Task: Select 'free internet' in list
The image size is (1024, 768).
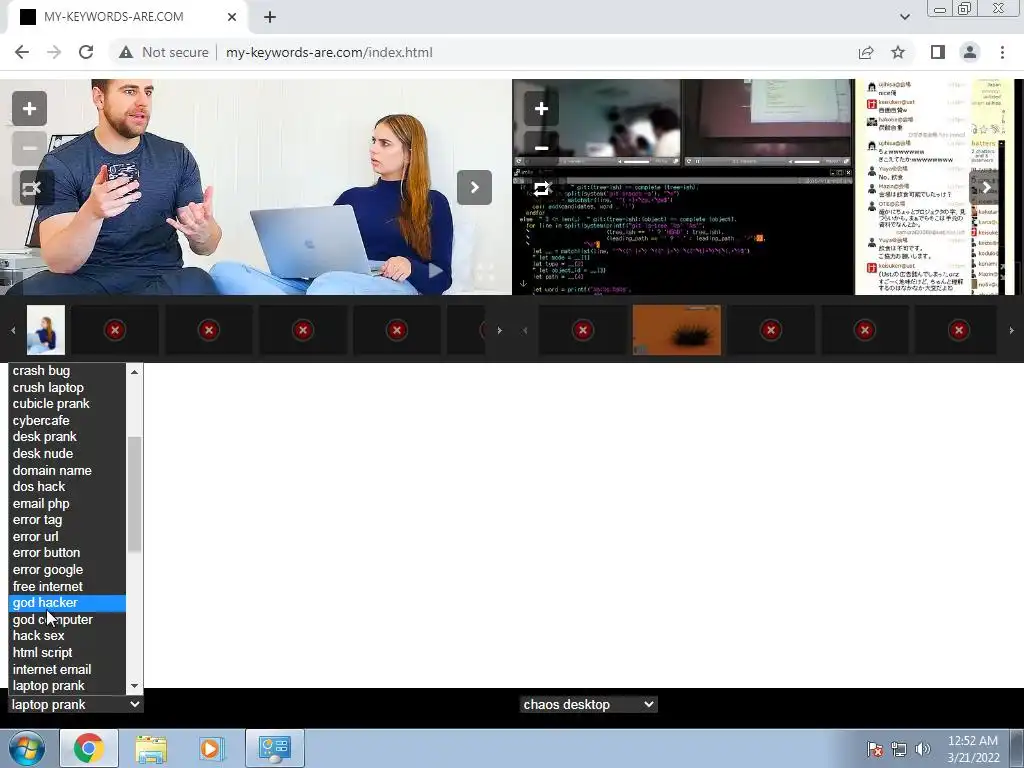Action: click(67, 586)
